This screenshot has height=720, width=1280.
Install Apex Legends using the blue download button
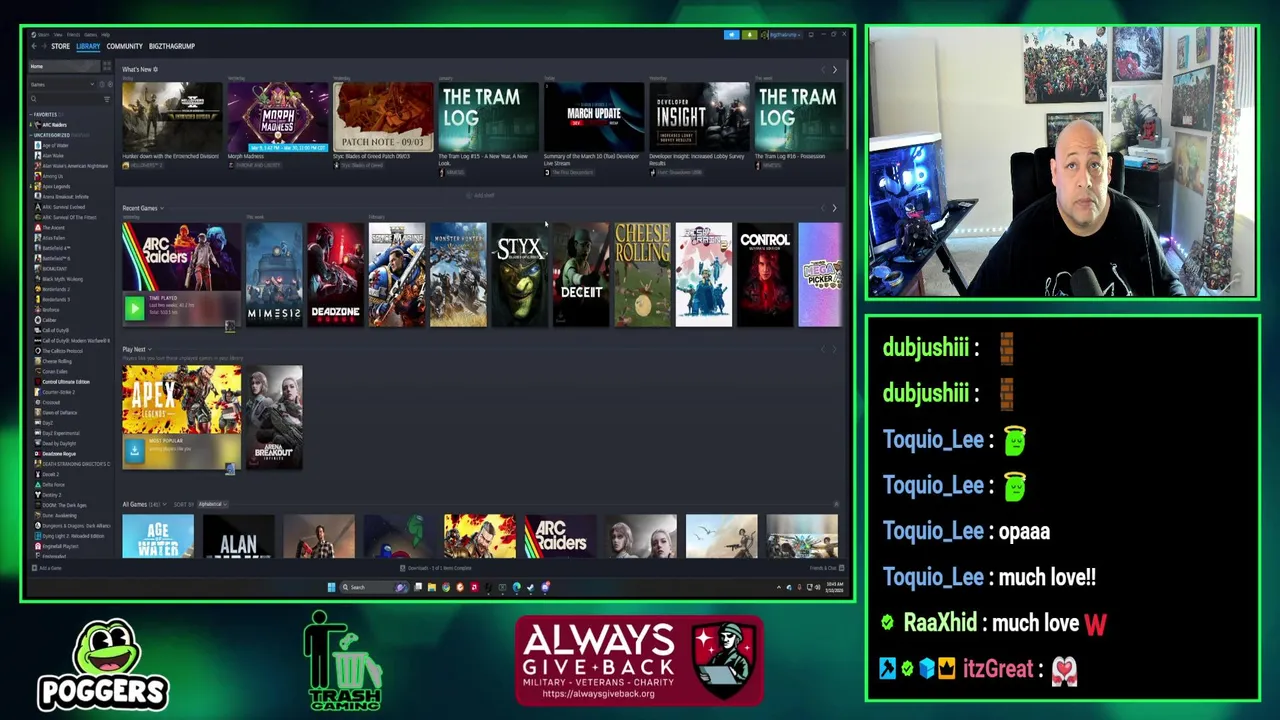(134, 451)
